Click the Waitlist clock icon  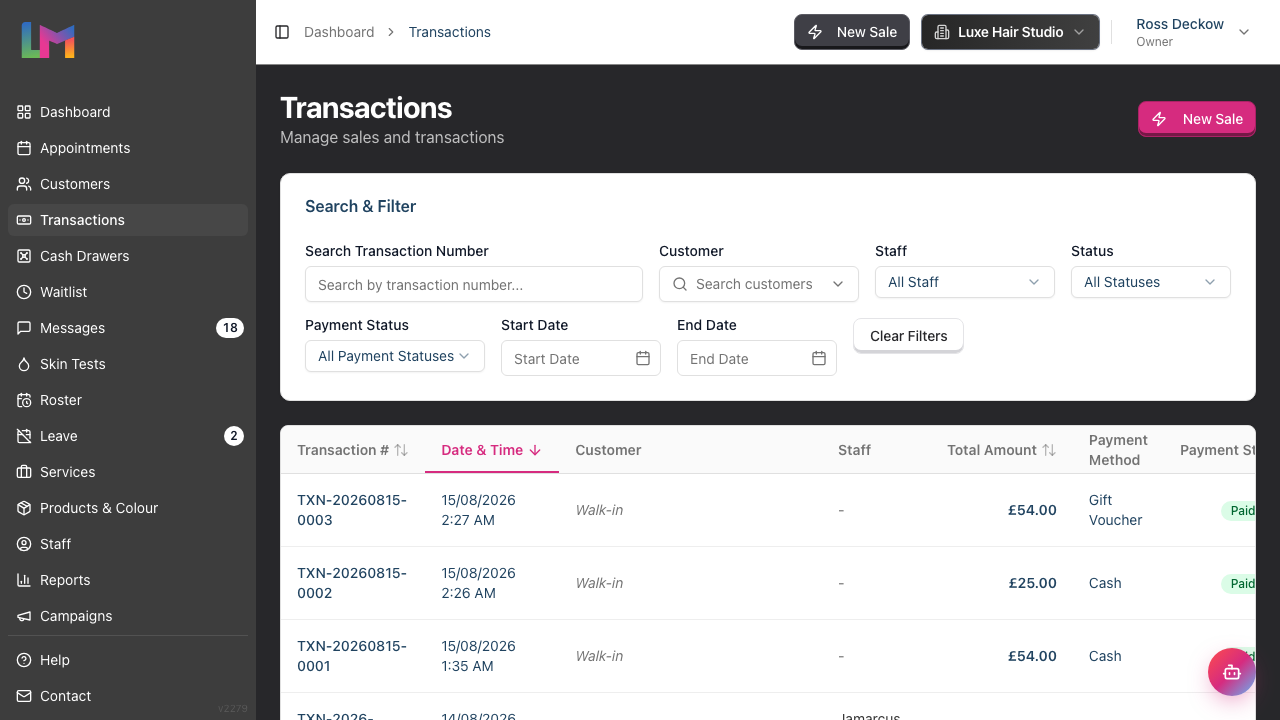pyautogui.click(x=24, y=292)
